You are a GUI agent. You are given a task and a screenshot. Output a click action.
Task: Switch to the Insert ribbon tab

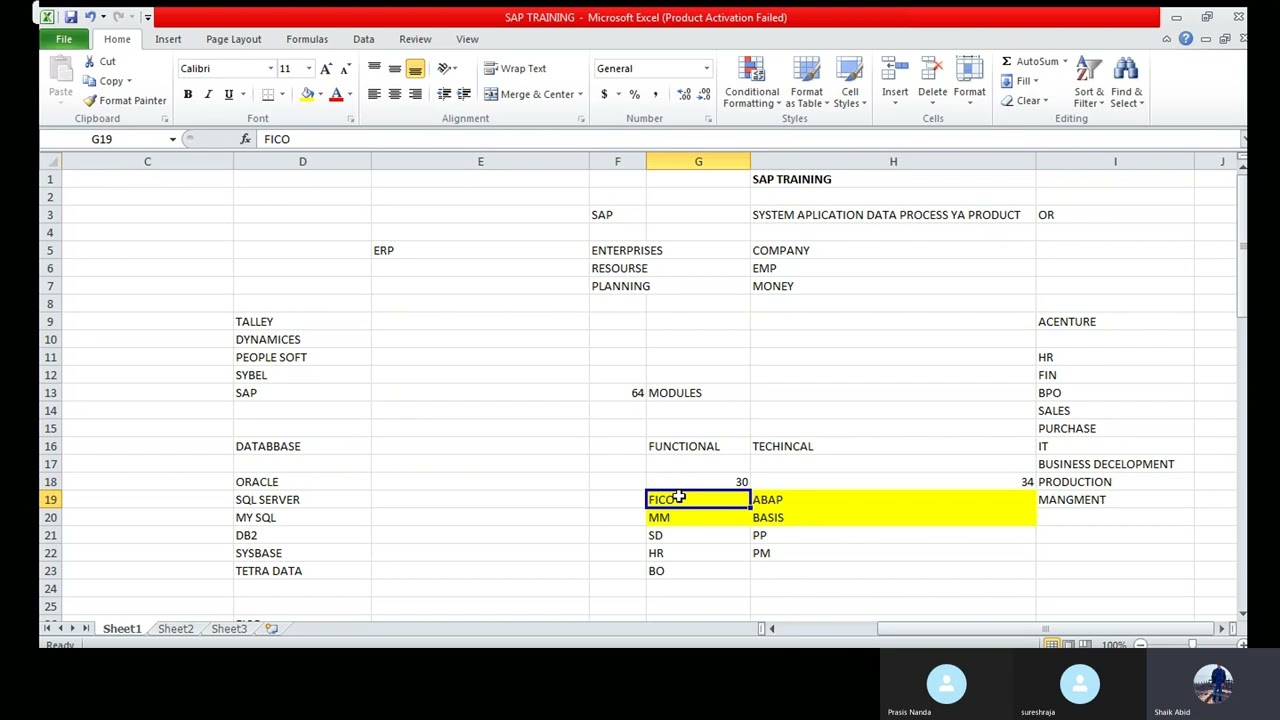168,39
